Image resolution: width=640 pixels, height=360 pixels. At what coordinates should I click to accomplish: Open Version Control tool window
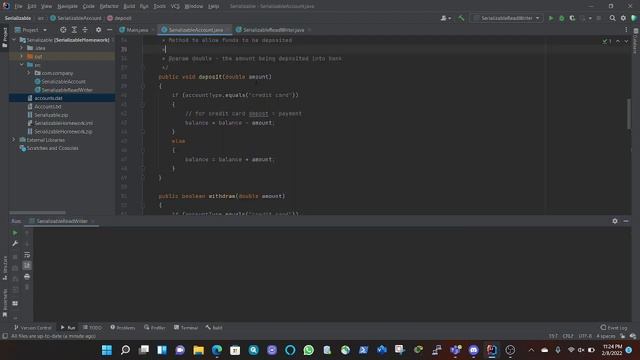pos(33,328)
